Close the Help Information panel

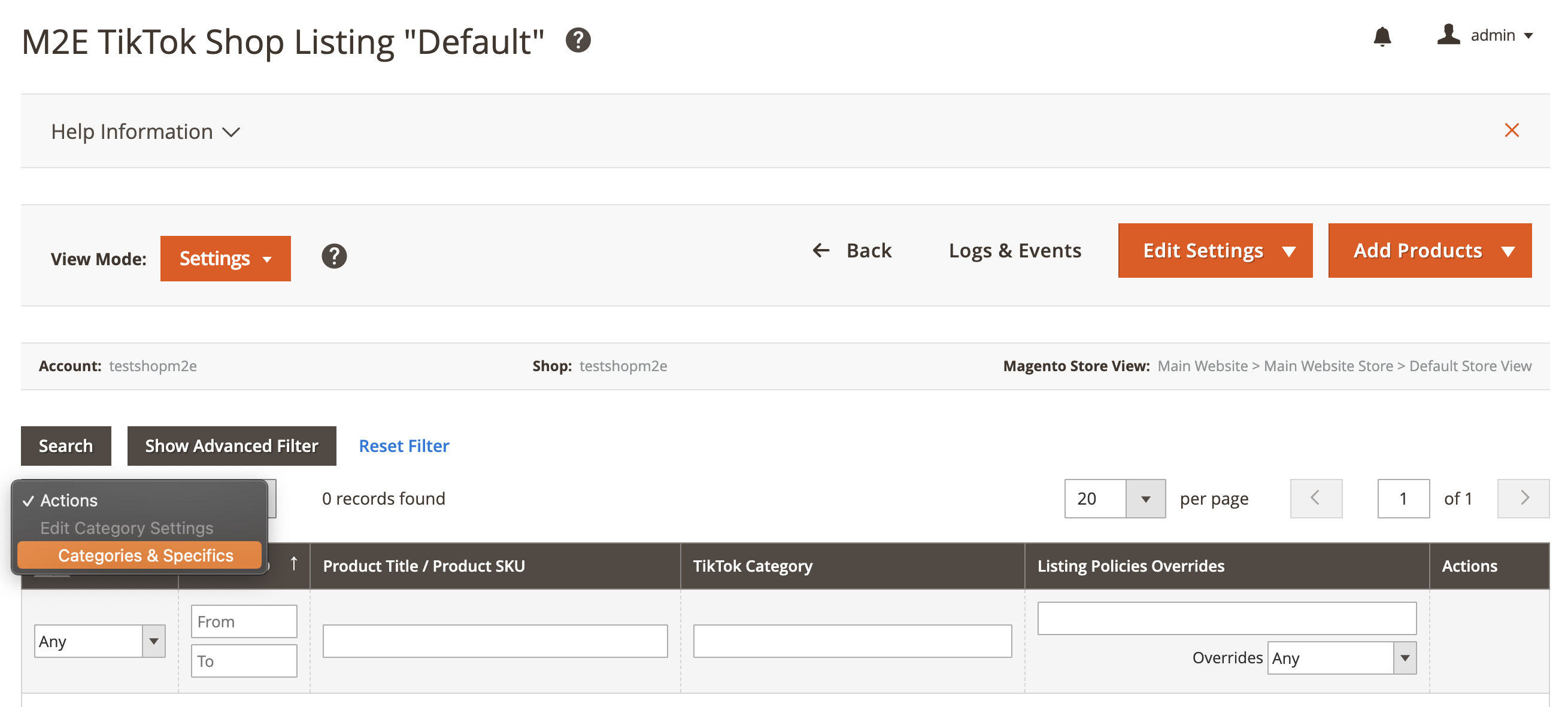tap(1511, 130)
